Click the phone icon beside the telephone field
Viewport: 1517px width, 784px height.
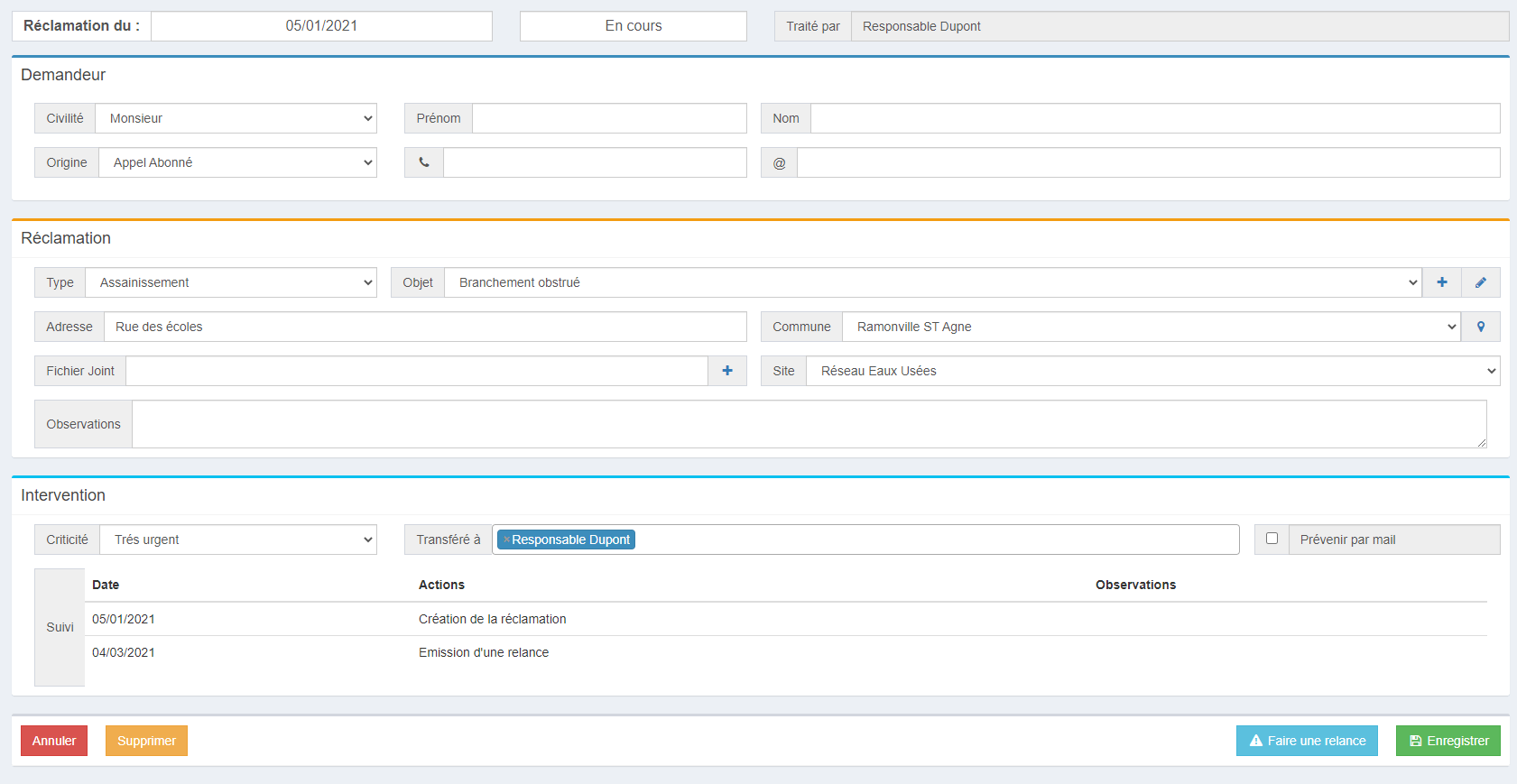coord(424,162)
